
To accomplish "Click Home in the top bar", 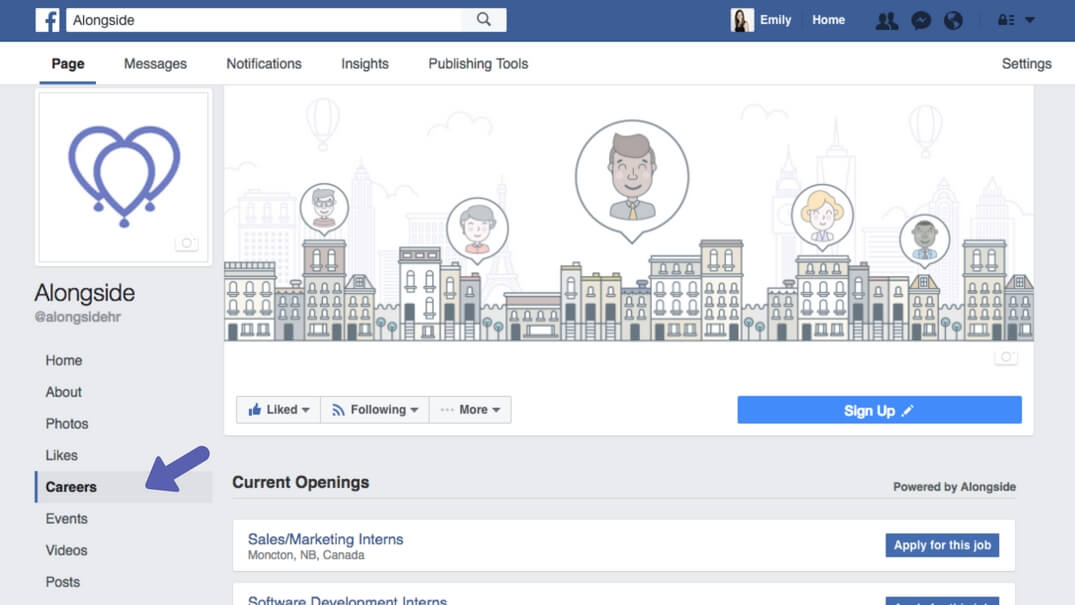I will pyautogui.click(x=828, y=20).
